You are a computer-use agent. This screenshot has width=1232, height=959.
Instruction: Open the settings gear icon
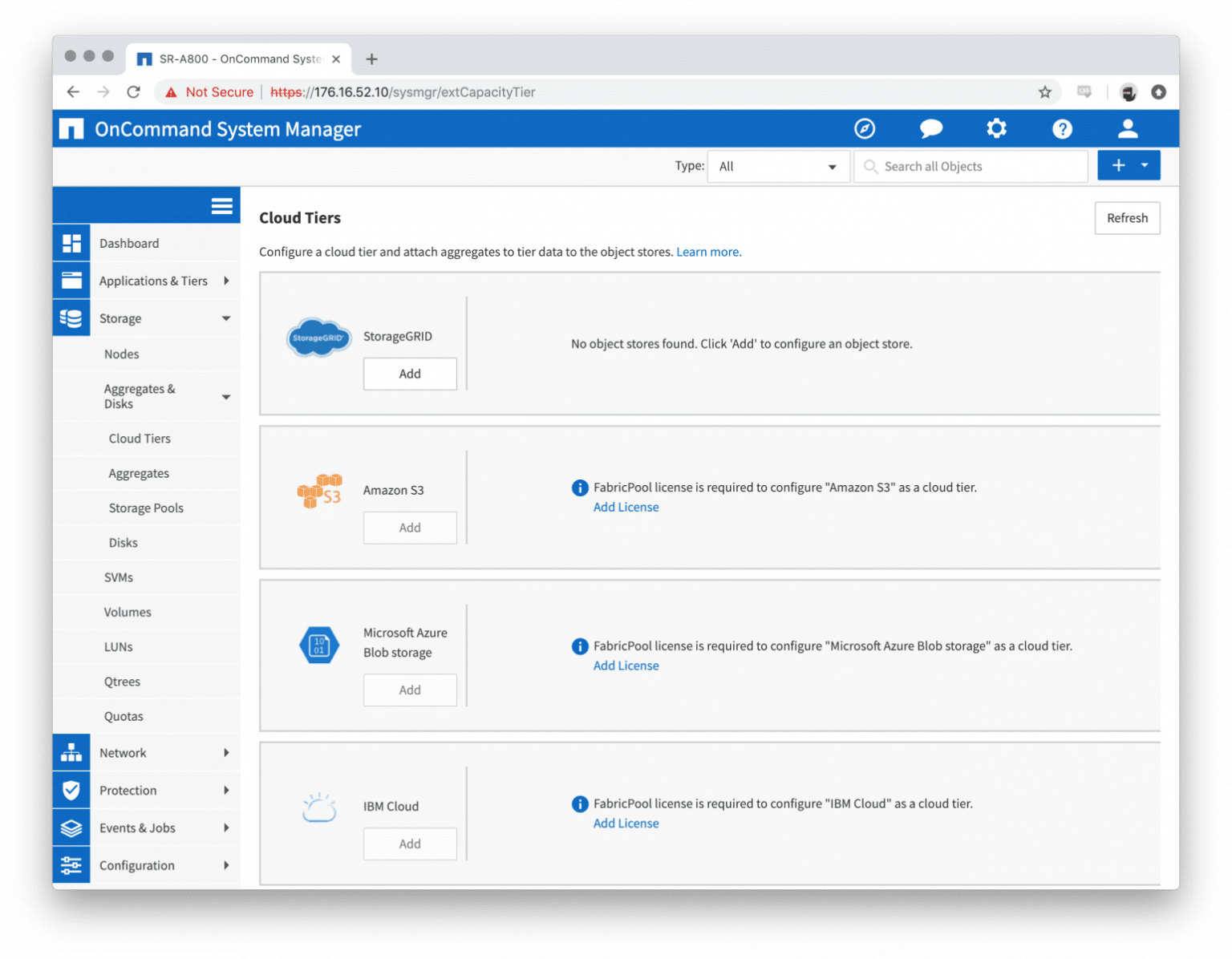996,128
